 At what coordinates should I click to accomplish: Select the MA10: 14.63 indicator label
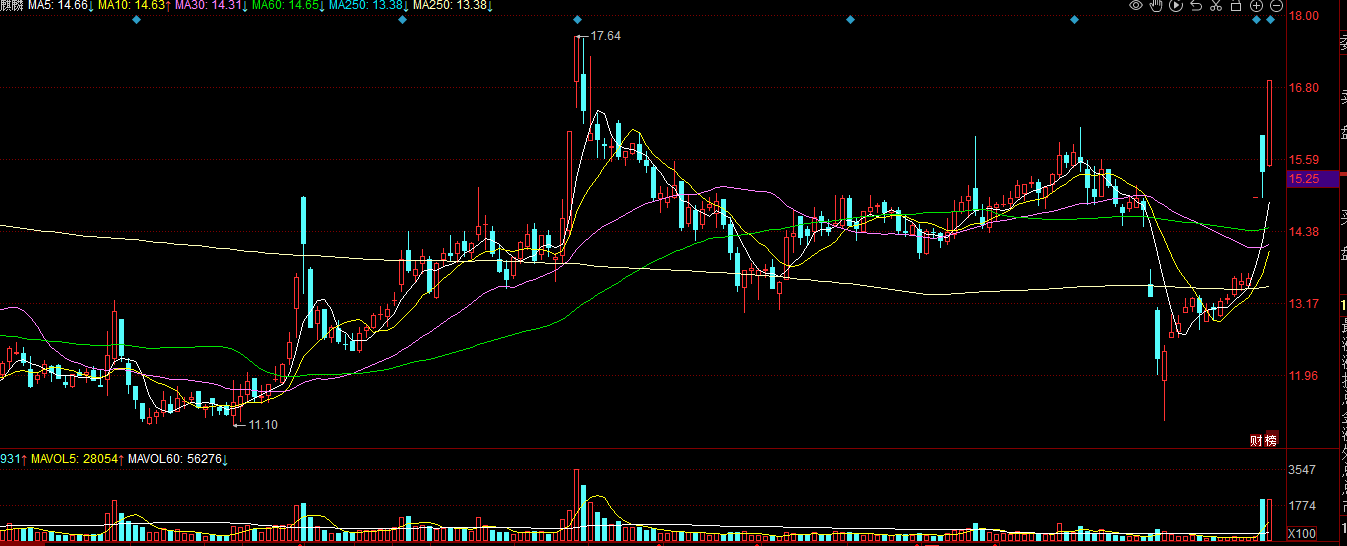coord(133,6)
